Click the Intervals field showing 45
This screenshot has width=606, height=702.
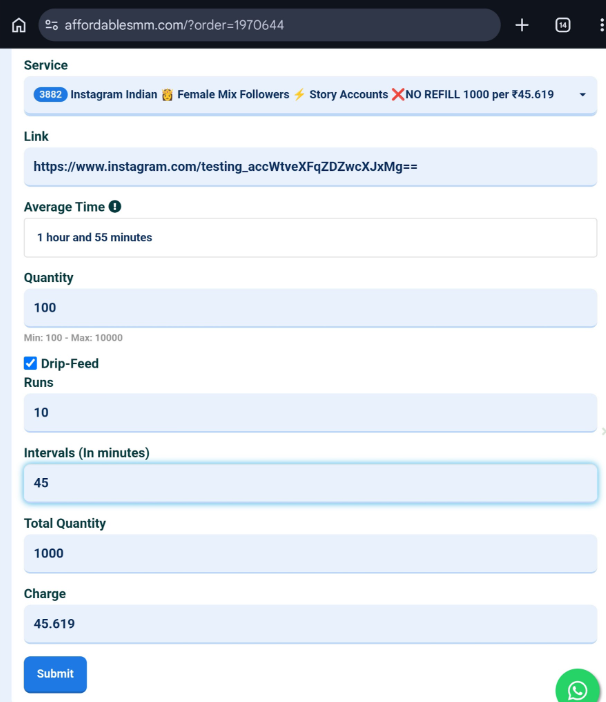click(310, 483)
